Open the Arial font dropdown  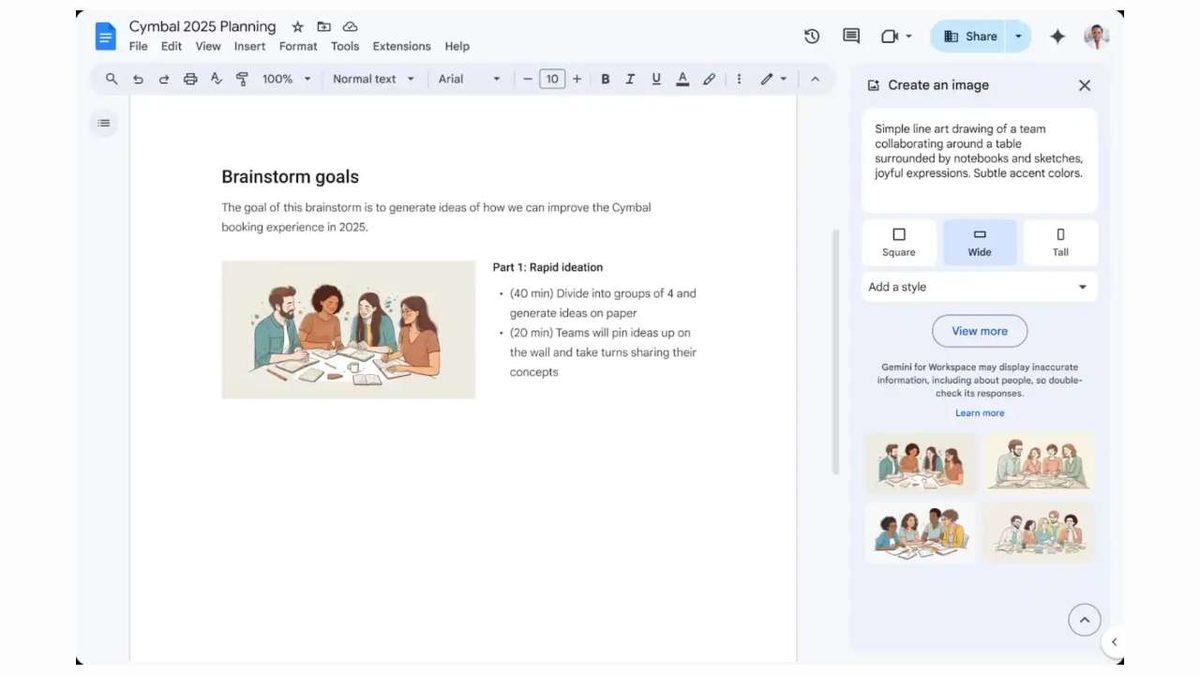pyautogui.click(x=468, y=78)
